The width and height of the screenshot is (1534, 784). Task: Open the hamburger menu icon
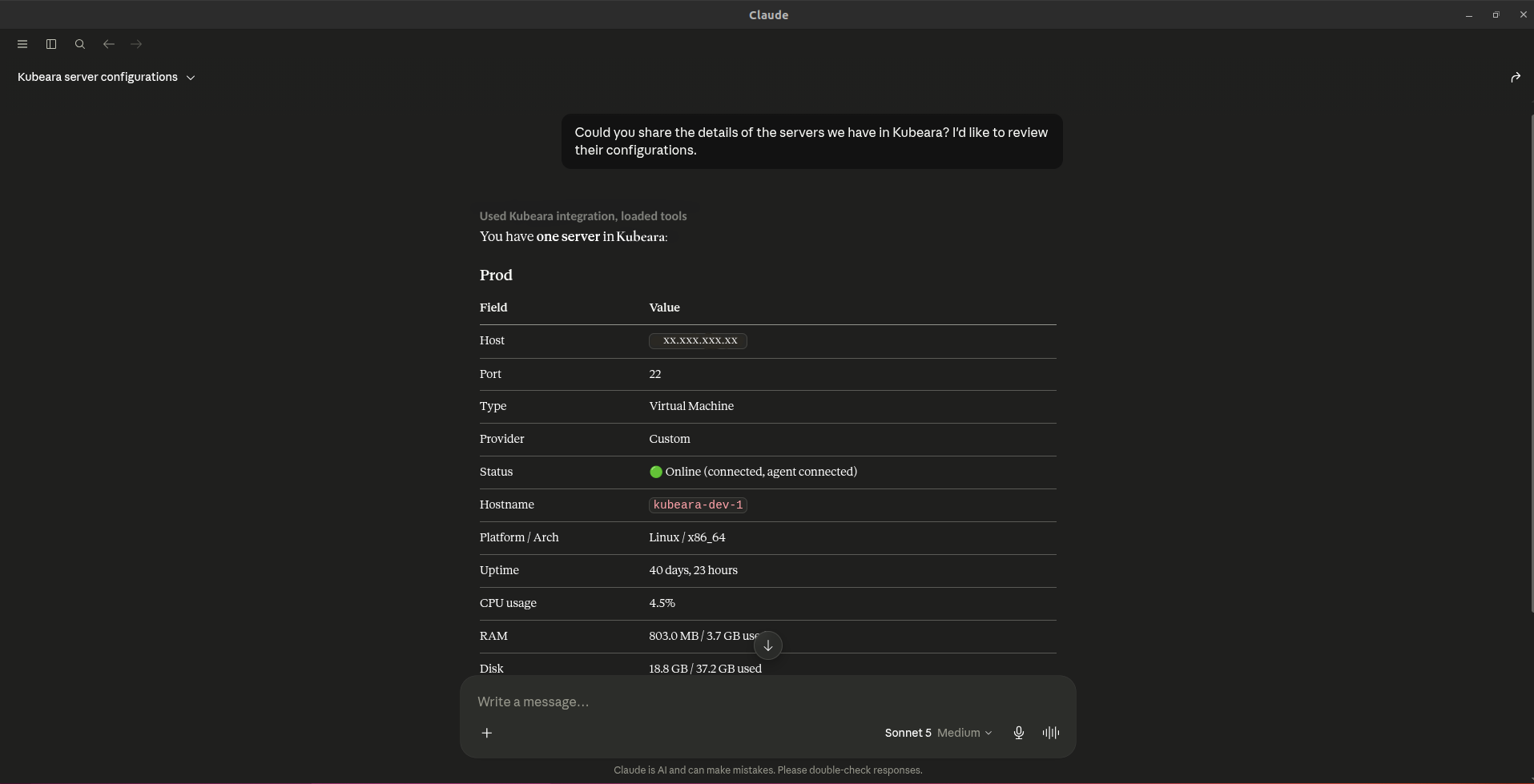pos(22,44)
